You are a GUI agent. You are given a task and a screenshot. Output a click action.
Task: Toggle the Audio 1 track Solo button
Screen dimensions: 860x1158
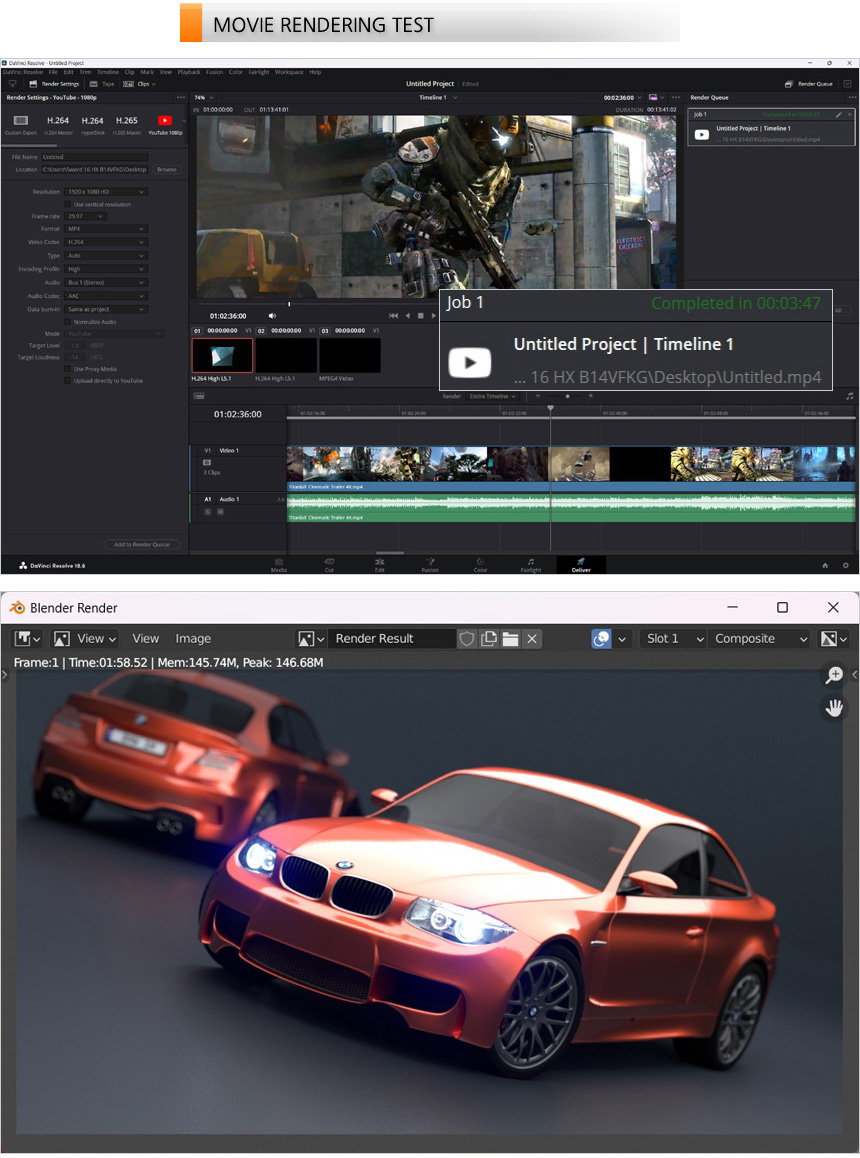[x=208, y=511]
